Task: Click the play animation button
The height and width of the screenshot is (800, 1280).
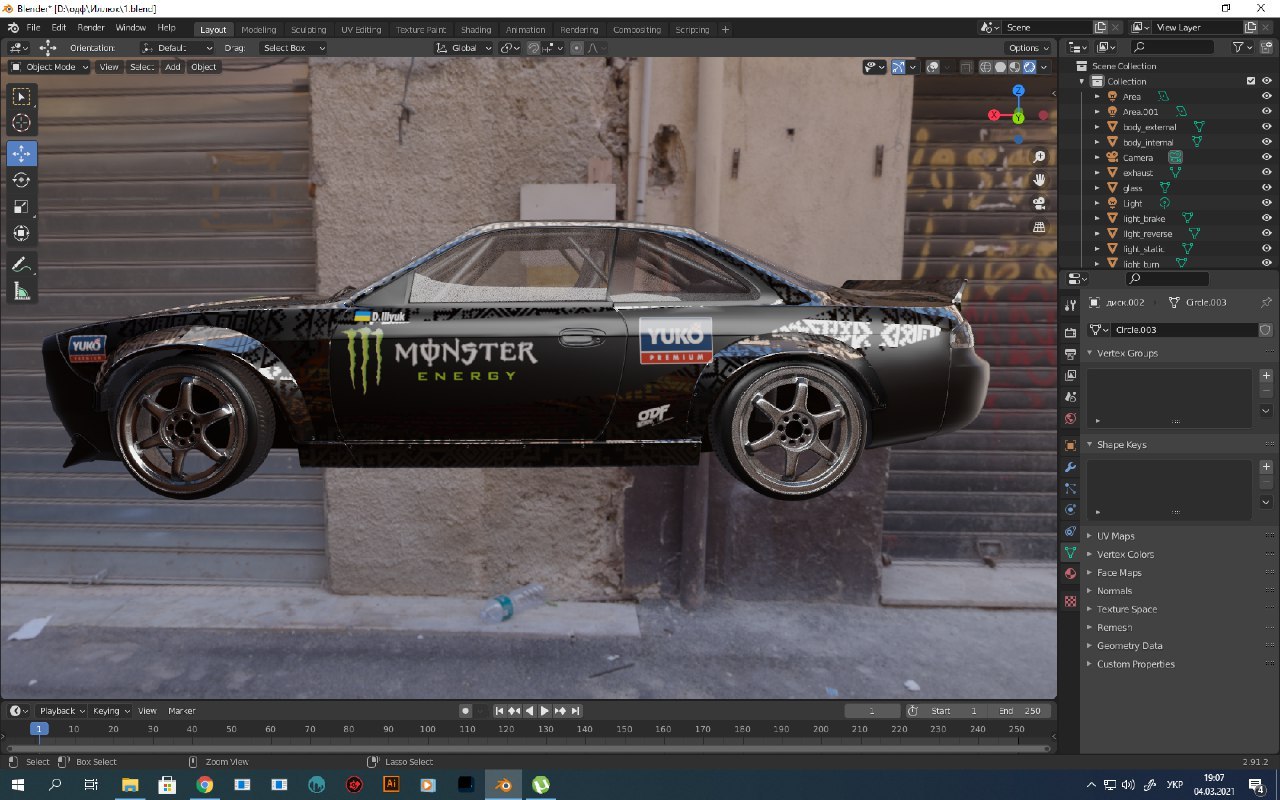Action: click(545, 711)
